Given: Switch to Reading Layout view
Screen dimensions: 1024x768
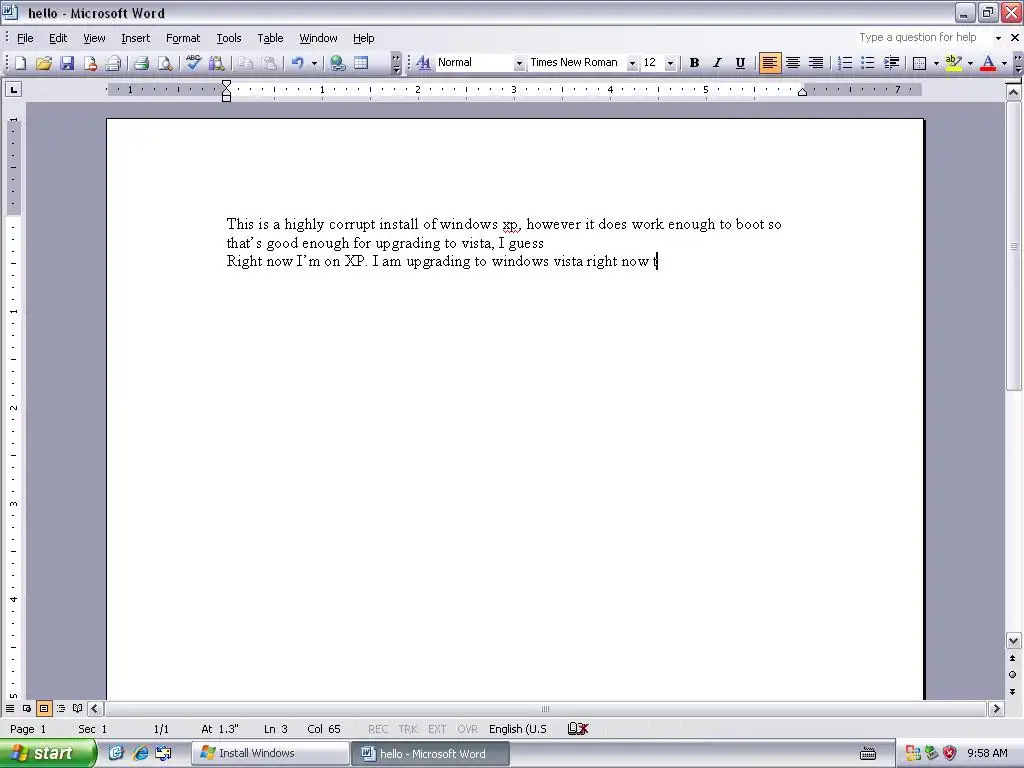Looking at the screenshot, I should click(78, 709).
